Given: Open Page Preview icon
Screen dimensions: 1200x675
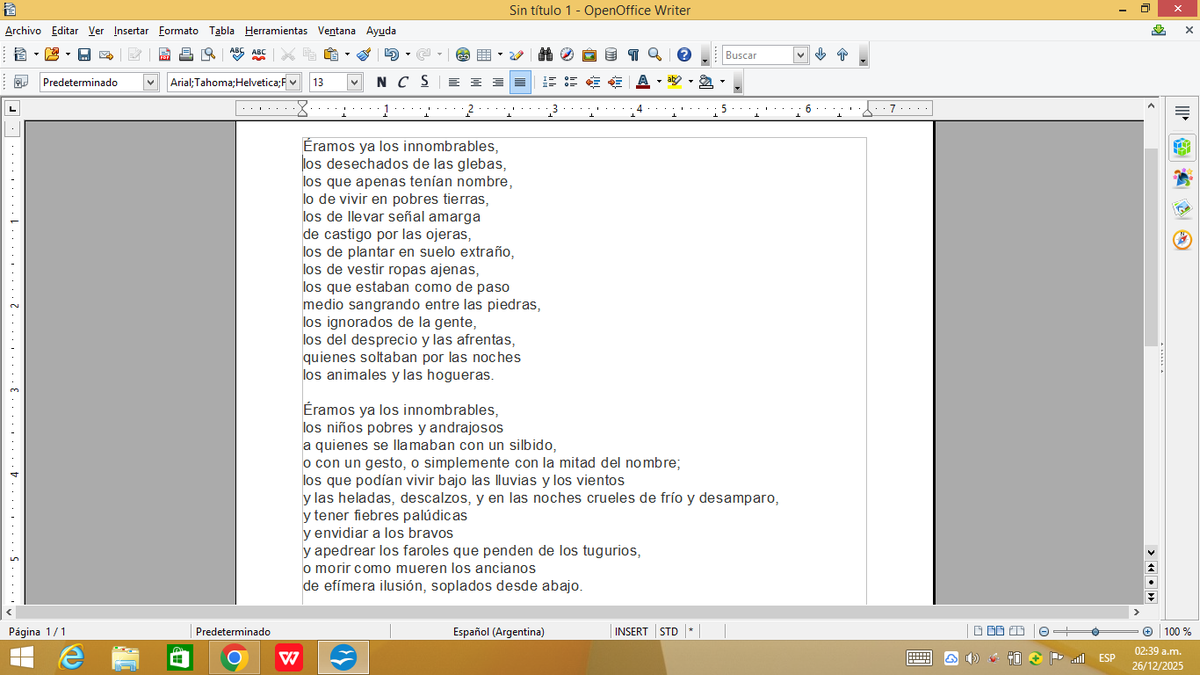Looking at the screenshot, I should [208, 55].
